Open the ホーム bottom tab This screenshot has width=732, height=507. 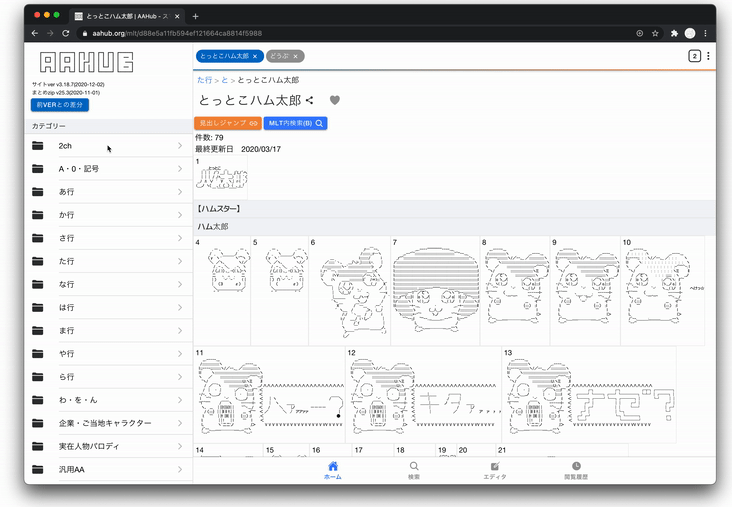pyautogui.click(x=333, y=470)
